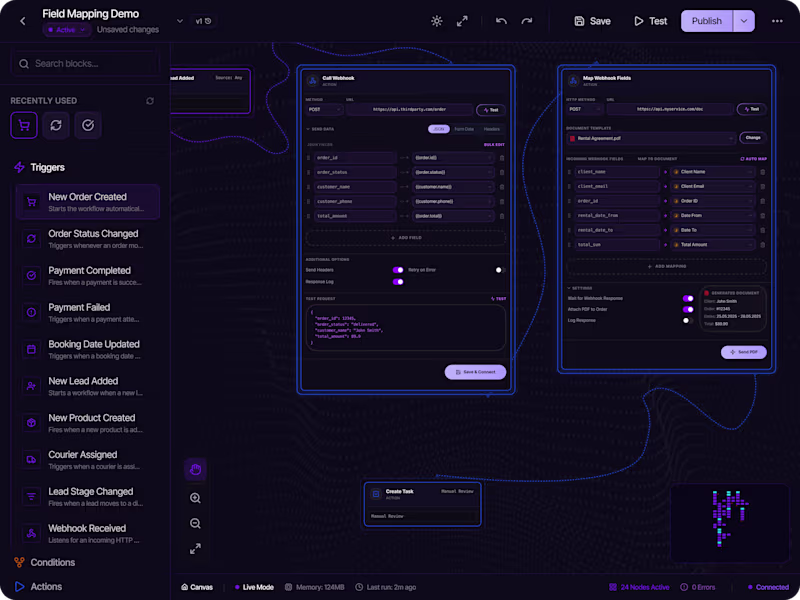Click Save & Connect in Call Webhook
Viewport: 800px width, 600px height.
pos(475,372)
